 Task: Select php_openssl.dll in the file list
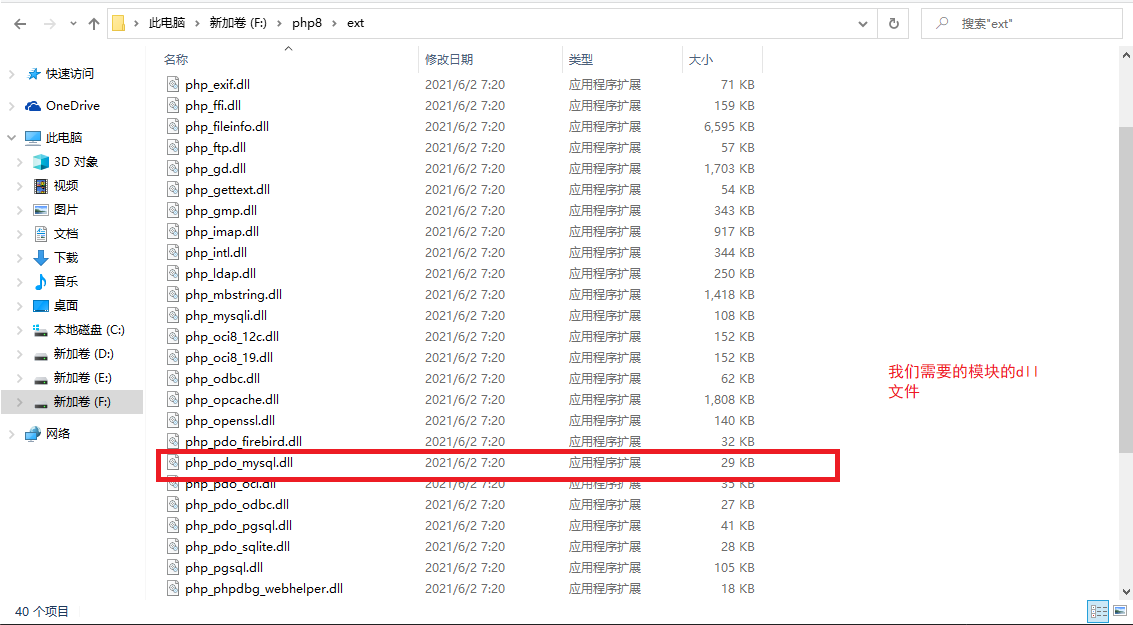[229, 421]
